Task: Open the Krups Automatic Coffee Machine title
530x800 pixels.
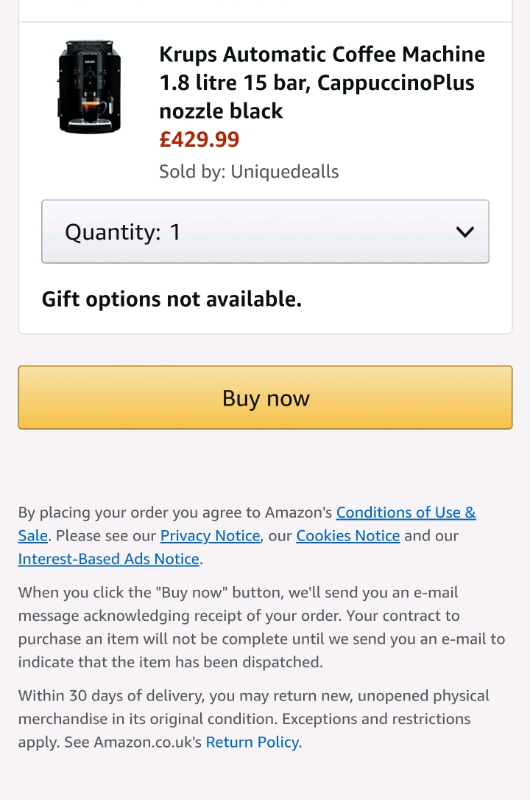Action: pyautogui.click(x=322, y=83)
